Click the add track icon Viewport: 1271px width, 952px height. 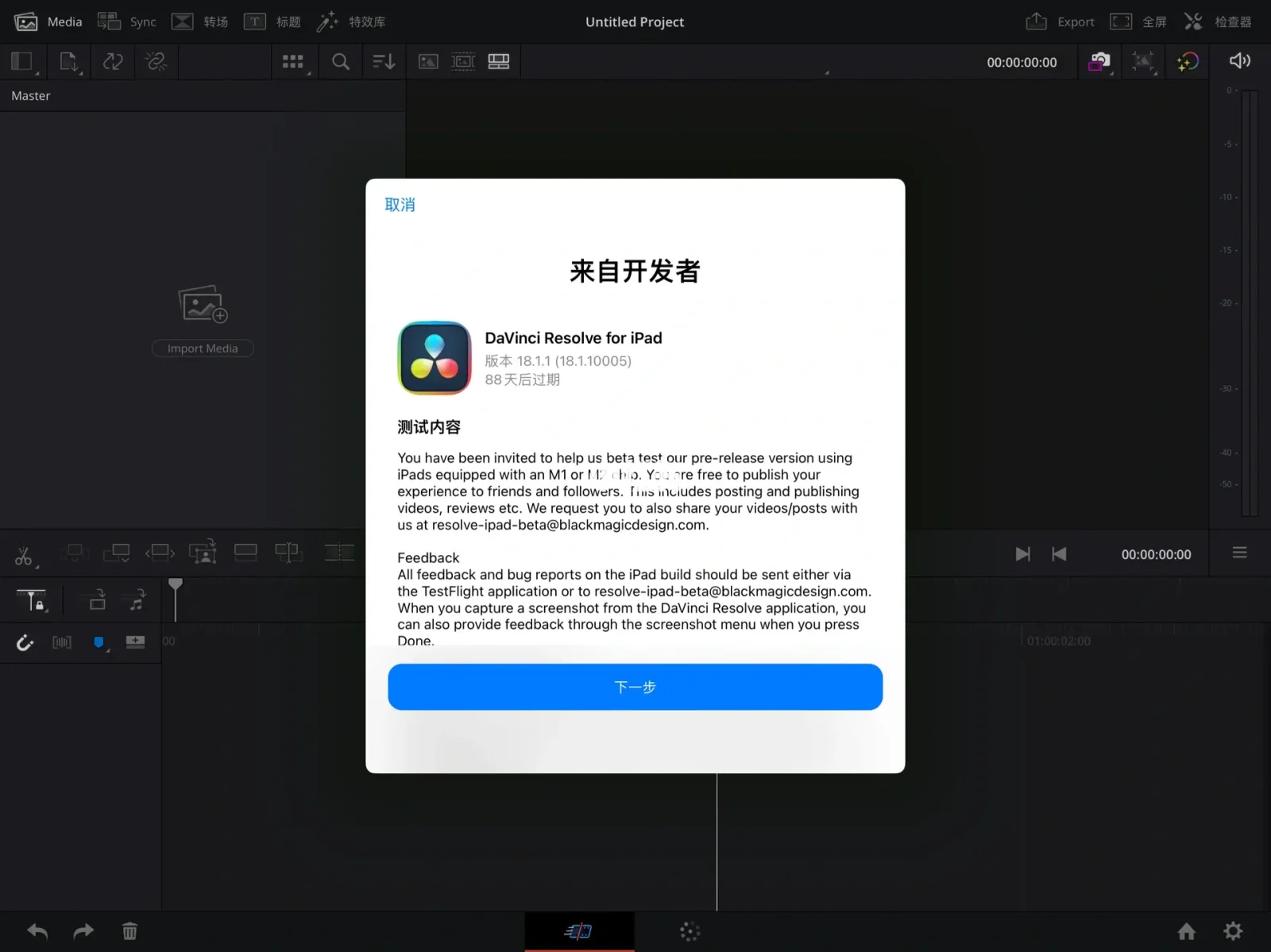coord(136,642)
